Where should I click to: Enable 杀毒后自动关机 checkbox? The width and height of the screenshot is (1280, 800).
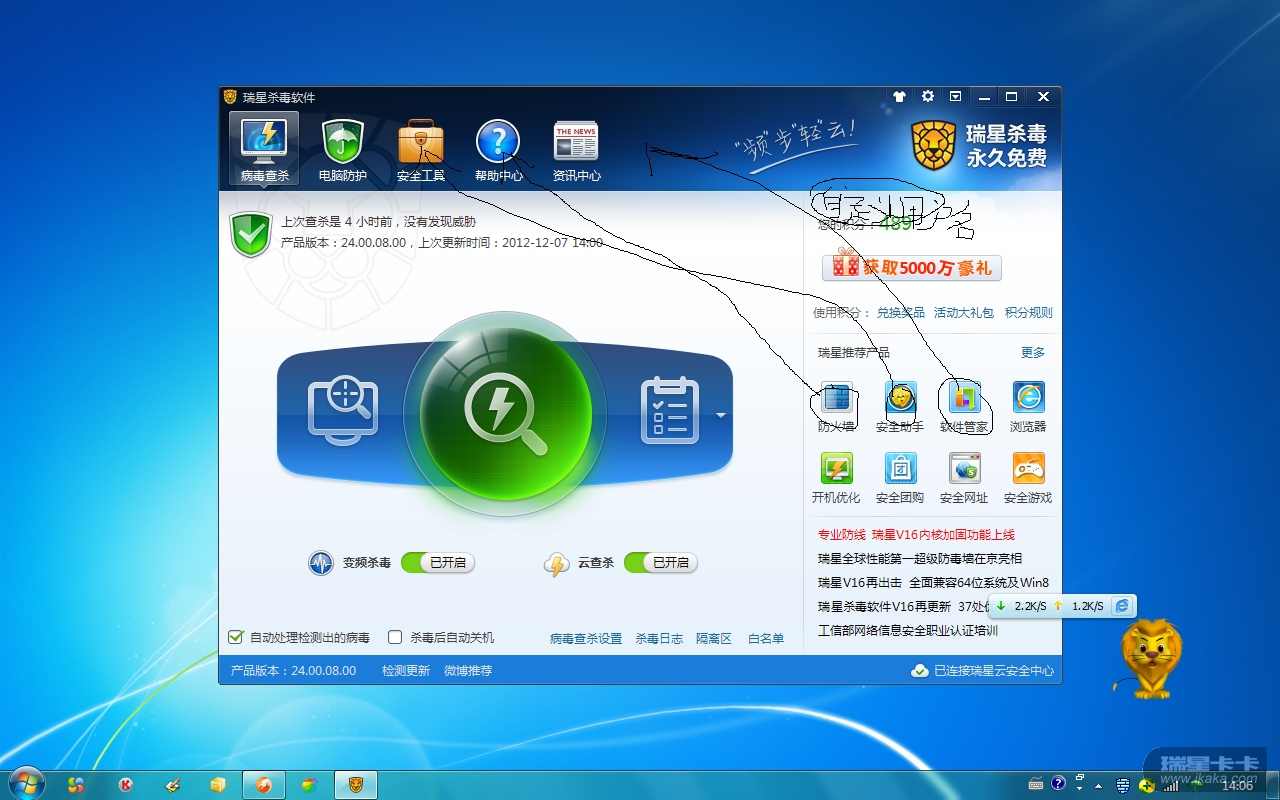[x=395, y=637]
